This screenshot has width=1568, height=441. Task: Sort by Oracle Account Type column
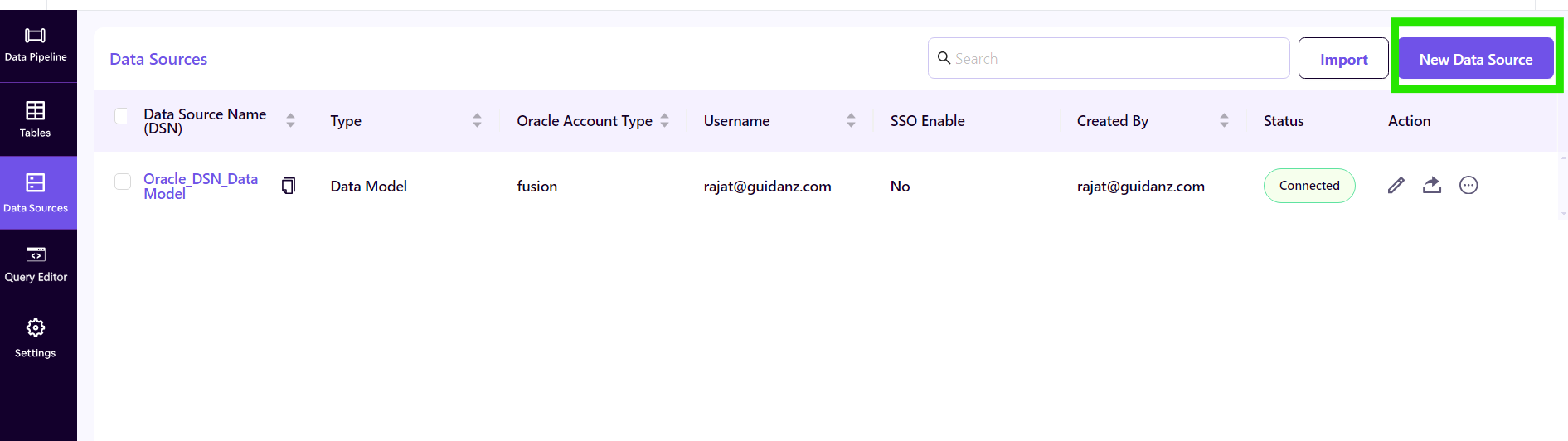(664, 120)
